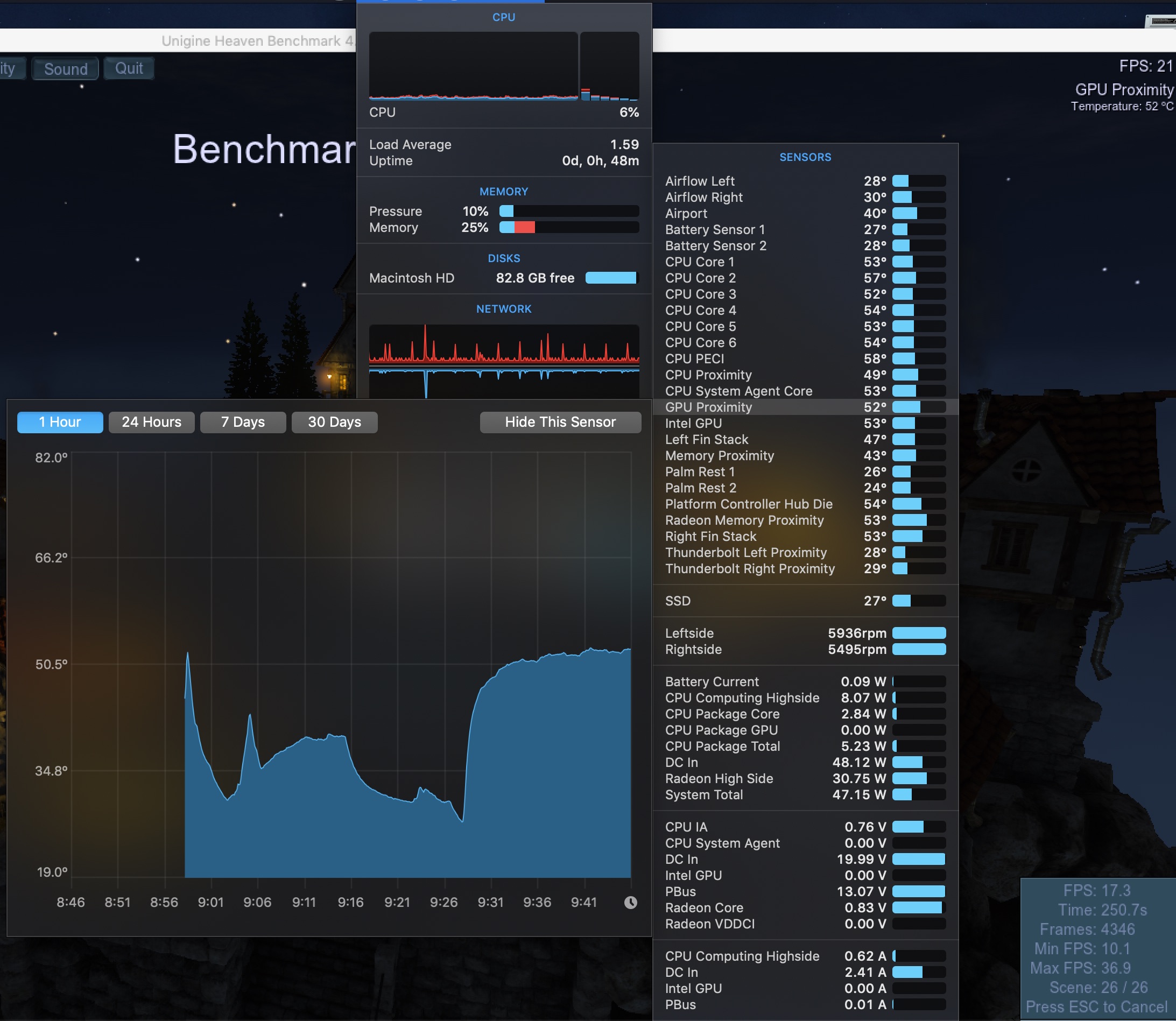Viewport: 1176px width, 1021px height.
Task: Switch to the 30 Days graph range
Action: 334,422
